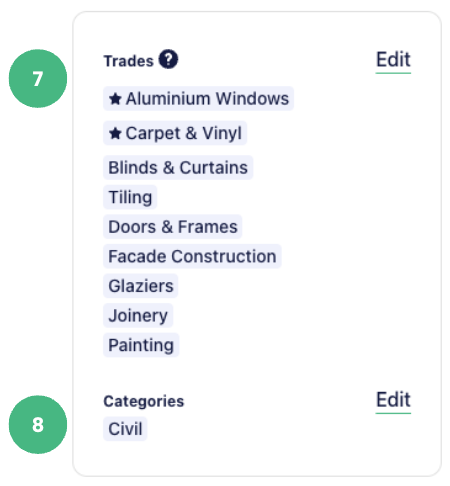Screen dimensions: 450x486
Task: Select the Aluminium Windows trade tag
Action: pos(198,99)
